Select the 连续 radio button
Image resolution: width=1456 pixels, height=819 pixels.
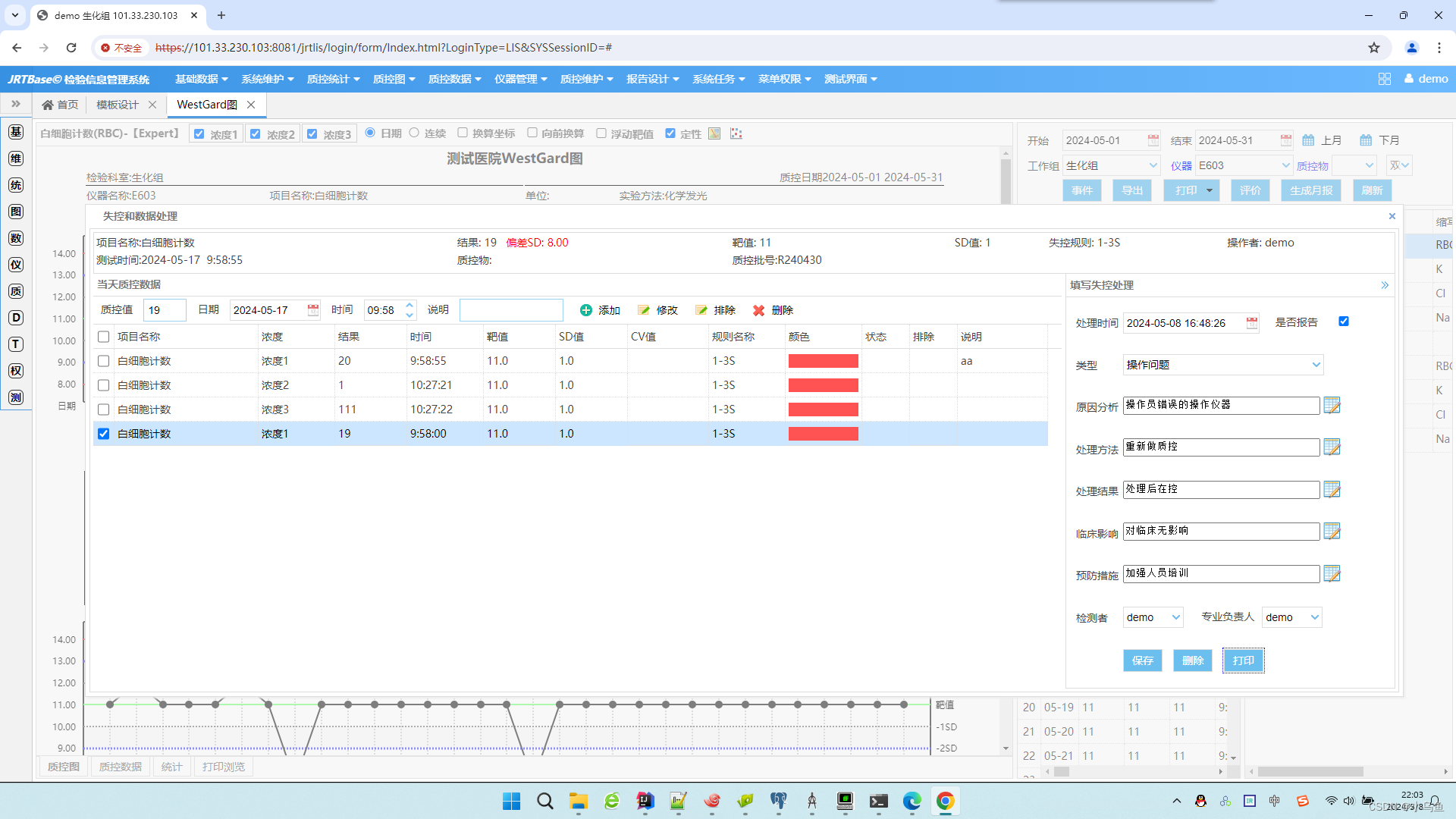[x=414, y=133]
